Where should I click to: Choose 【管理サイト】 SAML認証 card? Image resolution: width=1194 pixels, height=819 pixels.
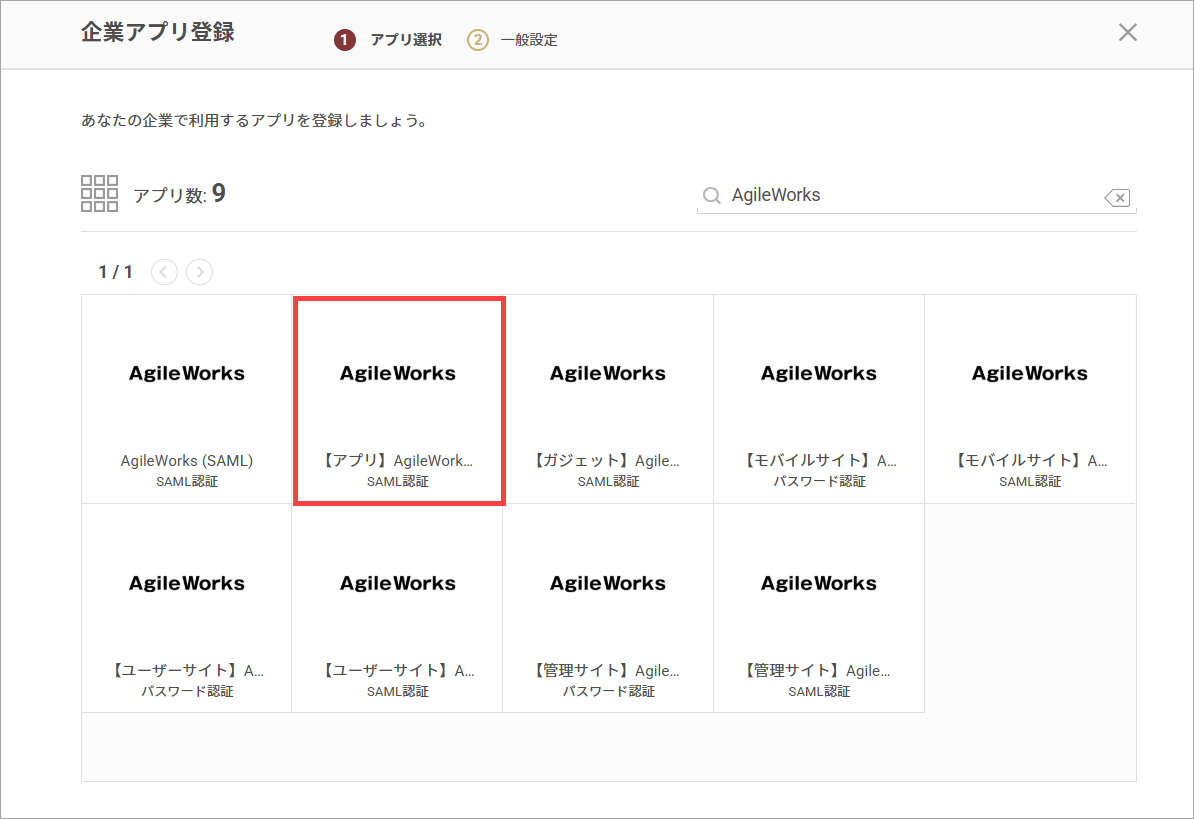click(819, 608)
